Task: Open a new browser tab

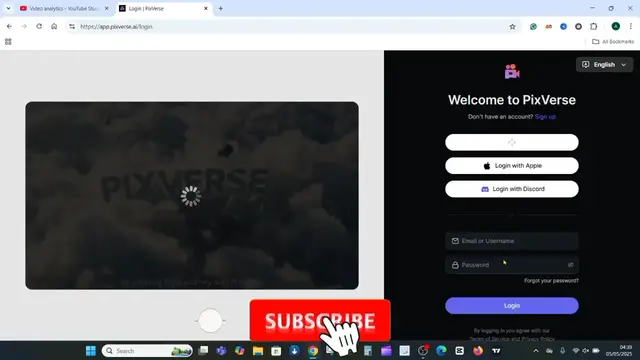Action: coord(220,9)
